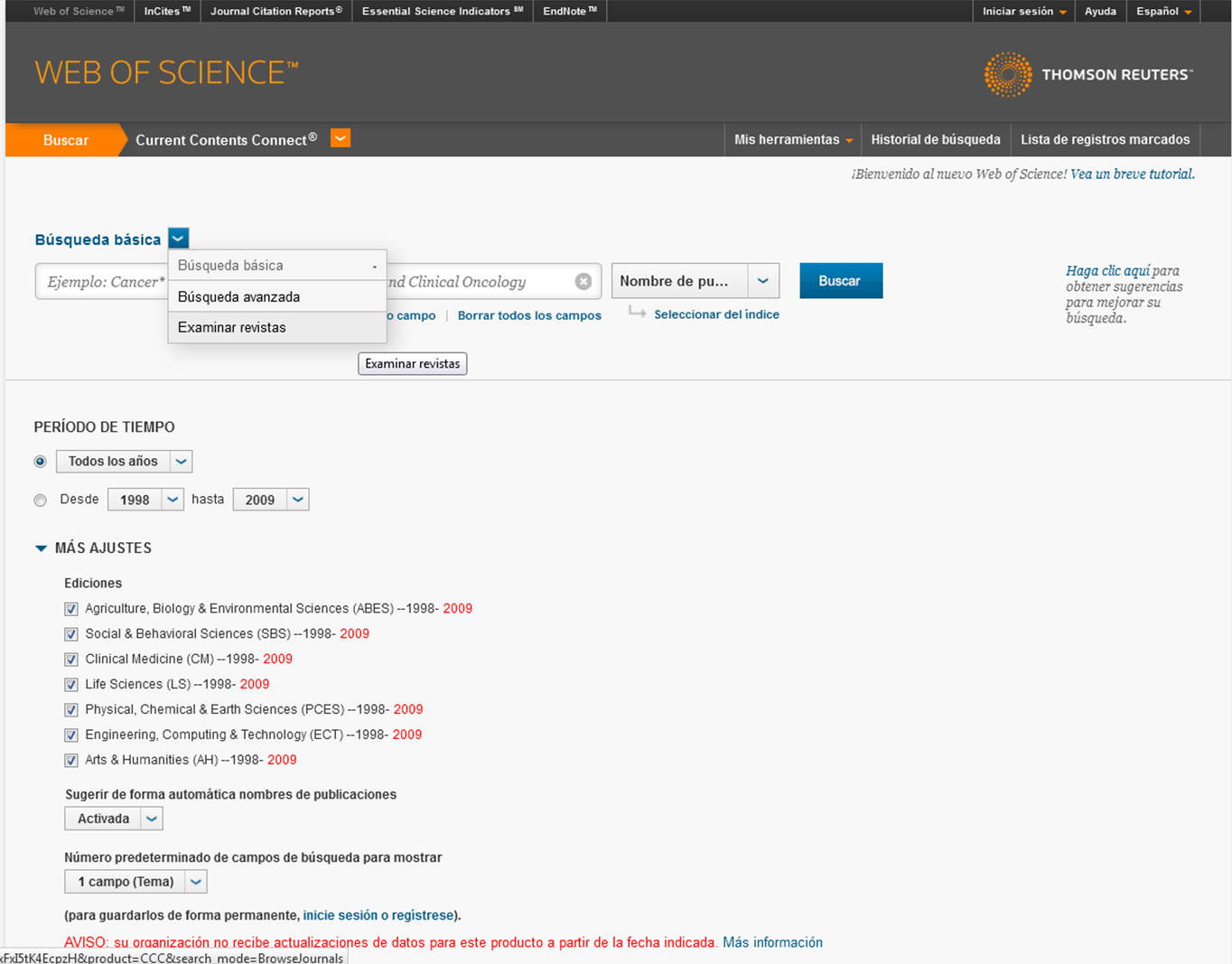Open the Vea un breve tutorial link
1232x964 pixels.
(x=1132, y=174)
